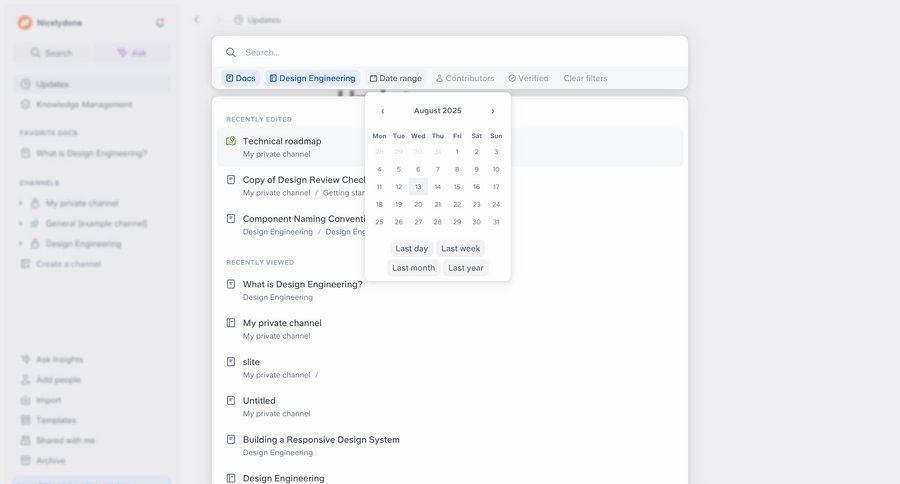Click the Add people sidebar icon
Screen dimensions: 900x484
point(26,380)
